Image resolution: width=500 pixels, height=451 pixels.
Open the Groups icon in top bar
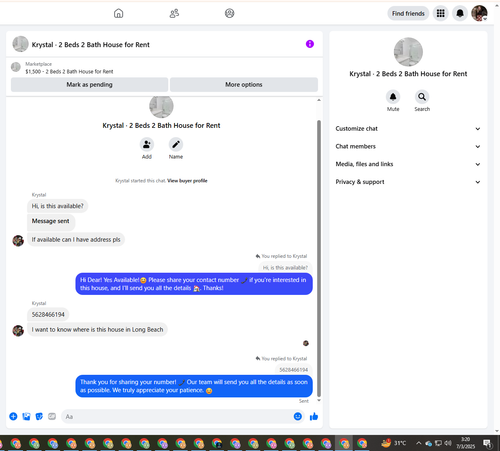click(x=229, y=13)
